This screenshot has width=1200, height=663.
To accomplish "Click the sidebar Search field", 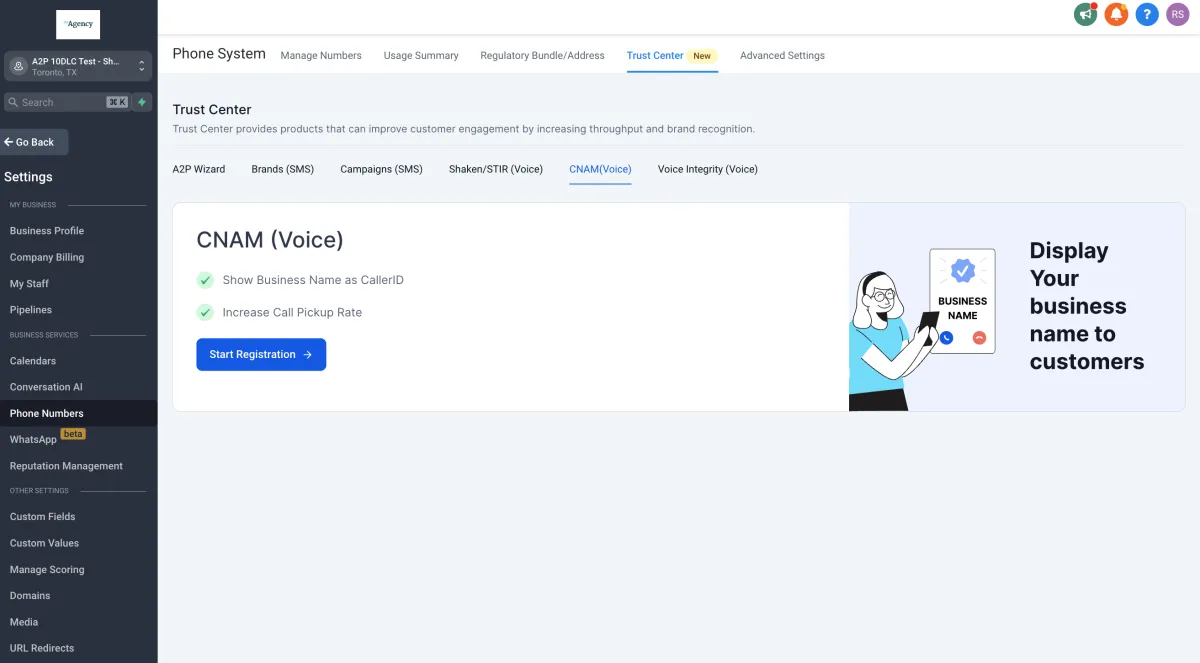I will [67, 102].
